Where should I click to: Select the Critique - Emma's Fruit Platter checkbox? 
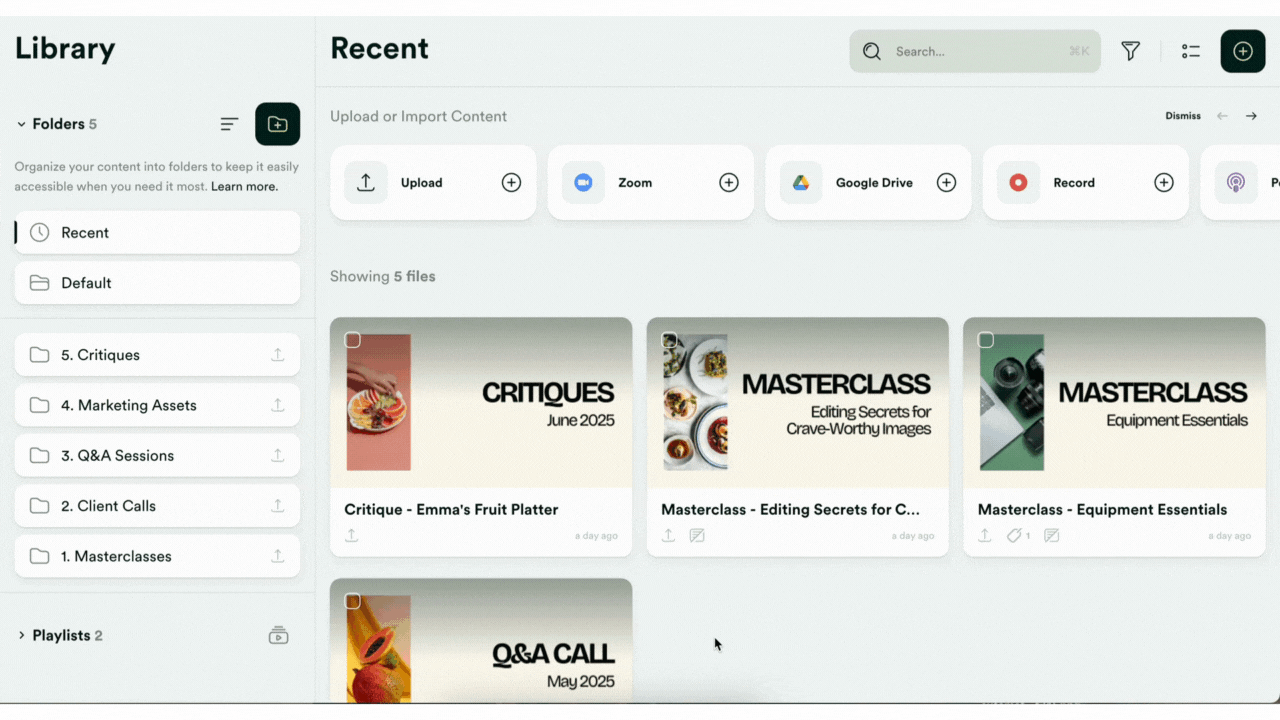[353, 340]
